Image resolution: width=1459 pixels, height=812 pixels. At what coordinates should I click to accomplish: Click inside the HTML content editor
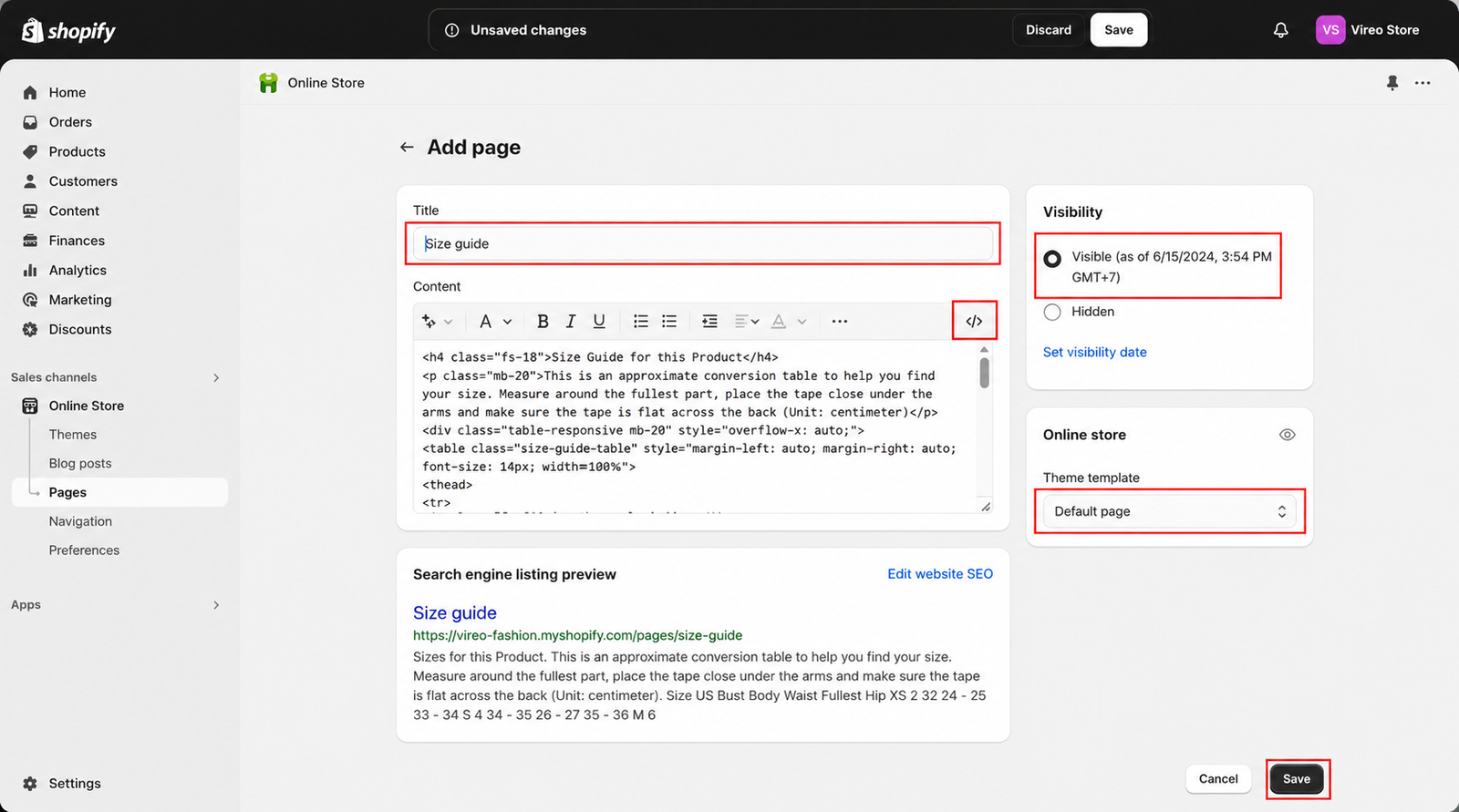pyautogui.click(x=695, y=427)
